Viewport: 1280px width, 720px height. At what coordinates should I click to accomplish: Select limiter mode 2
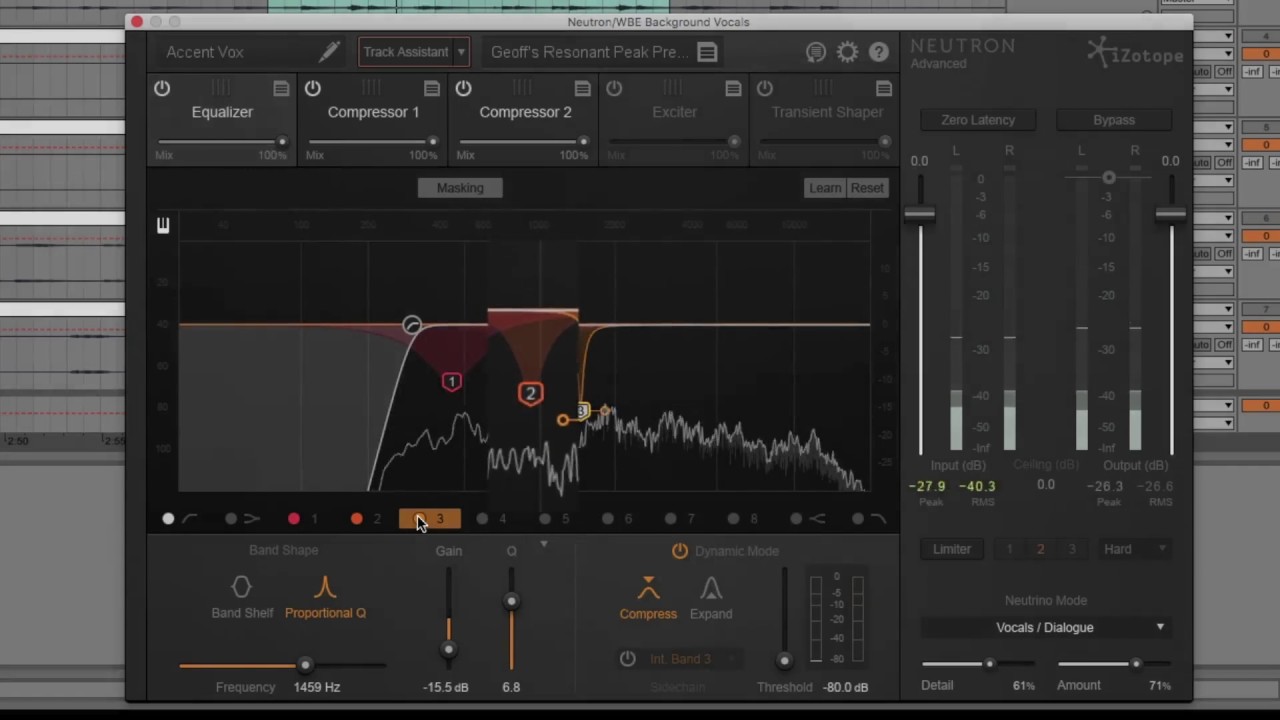[x=1040, y=549]
